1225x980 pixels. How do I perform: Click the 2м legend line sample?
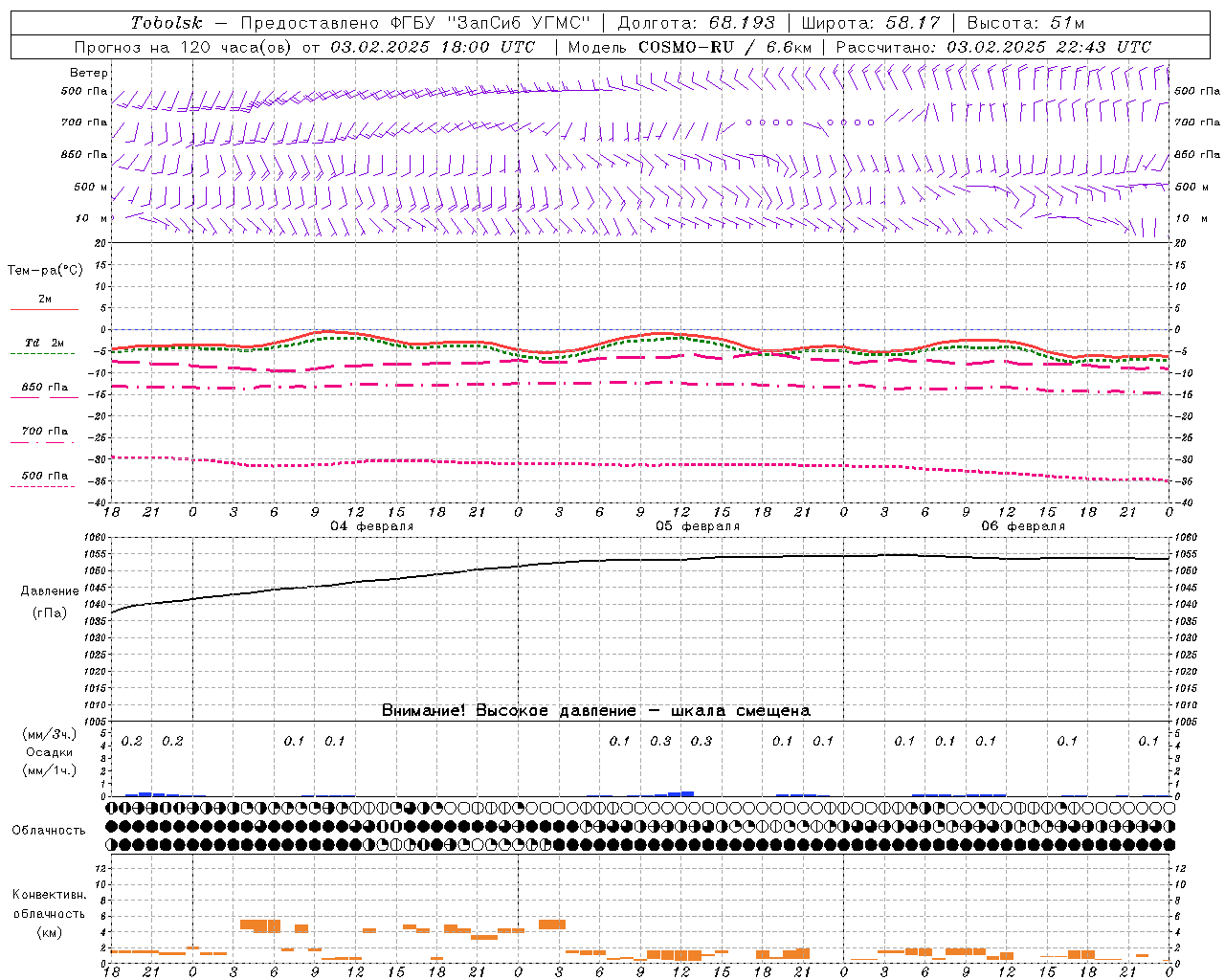coord(44,310)
